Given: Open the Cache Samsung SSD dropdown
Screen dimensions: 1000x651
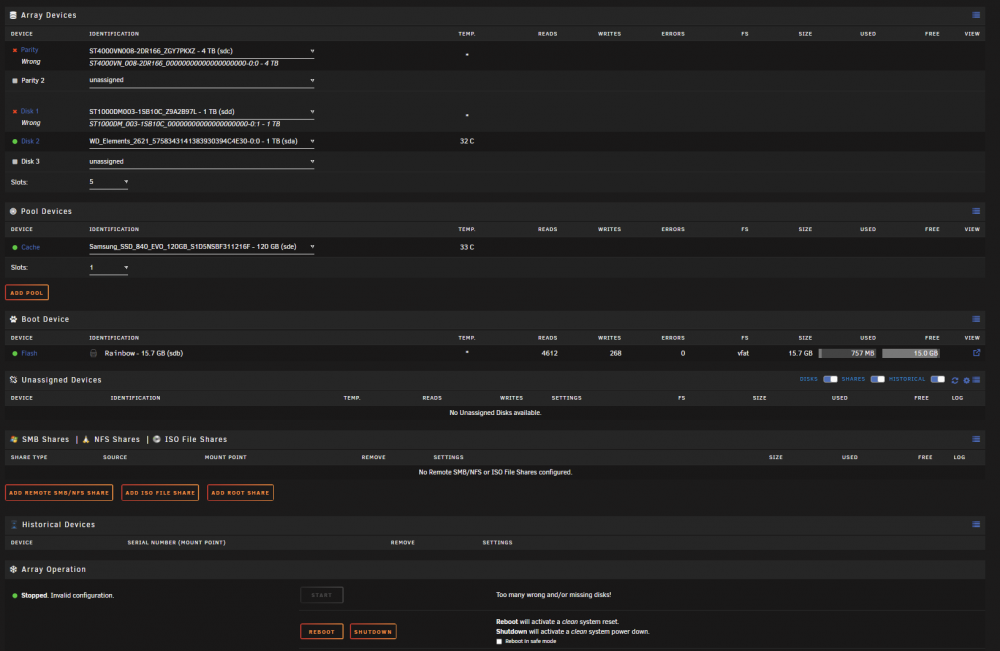Looking at the screenshot, I should tap(202, 247).
